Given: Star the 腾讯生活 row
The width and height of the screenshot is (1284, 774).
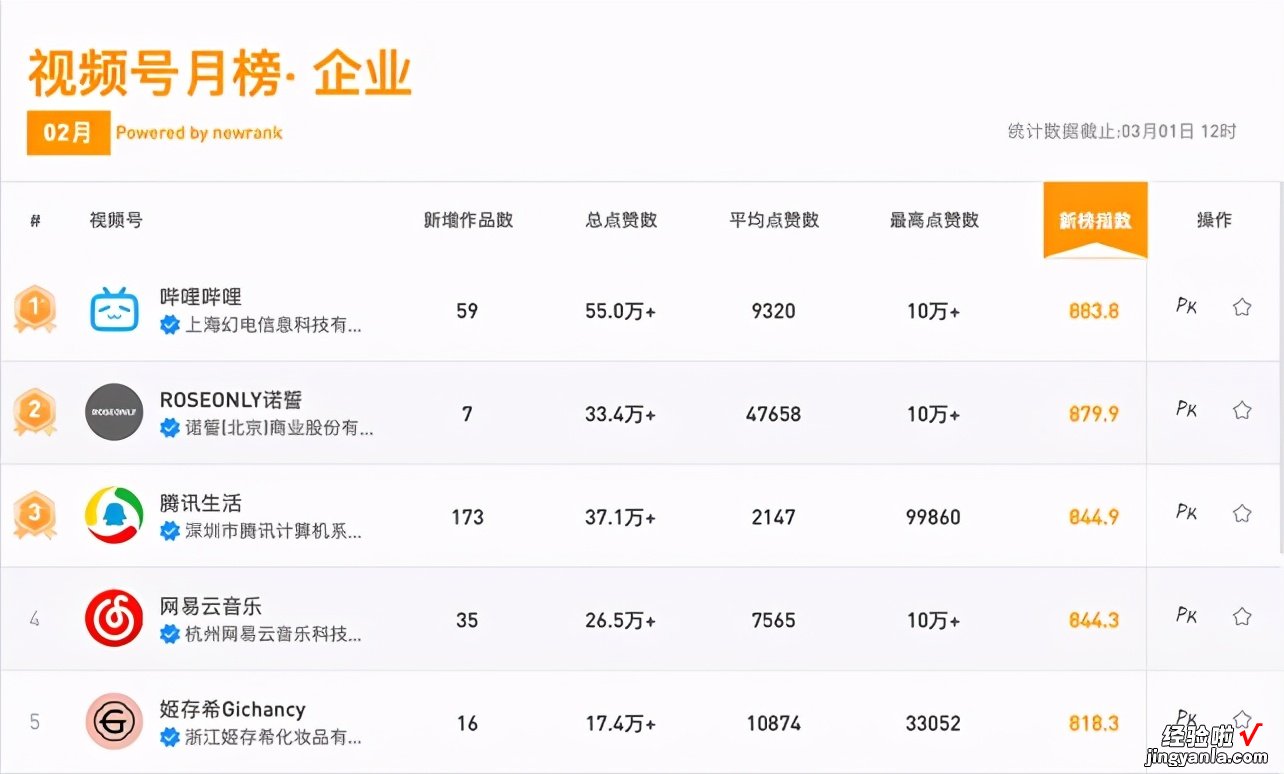Looking at the screenshot, I should pos(1242,513).
